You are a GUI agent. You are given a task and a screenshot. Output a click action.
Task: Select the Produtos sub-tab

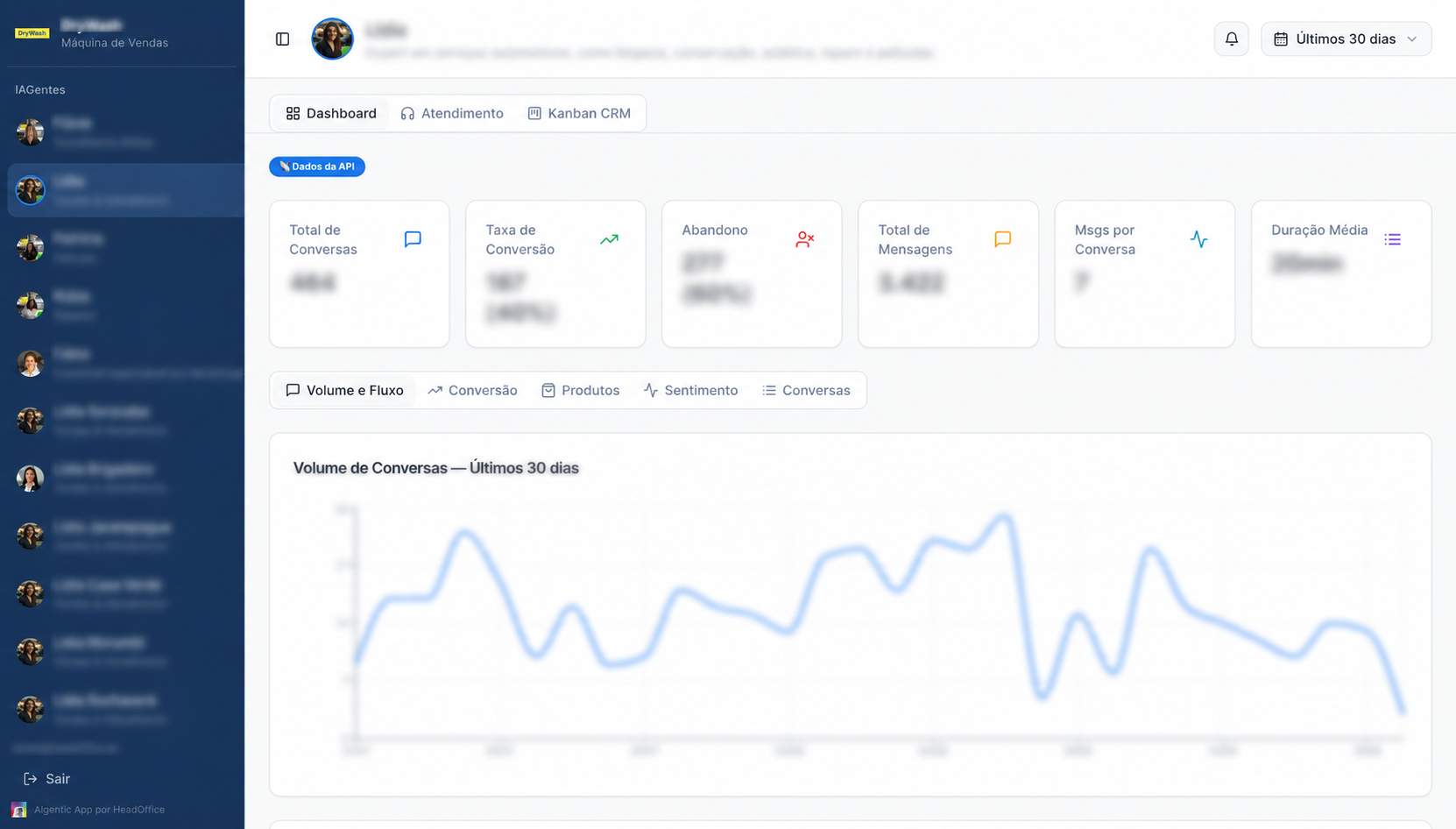pos(580,391)
